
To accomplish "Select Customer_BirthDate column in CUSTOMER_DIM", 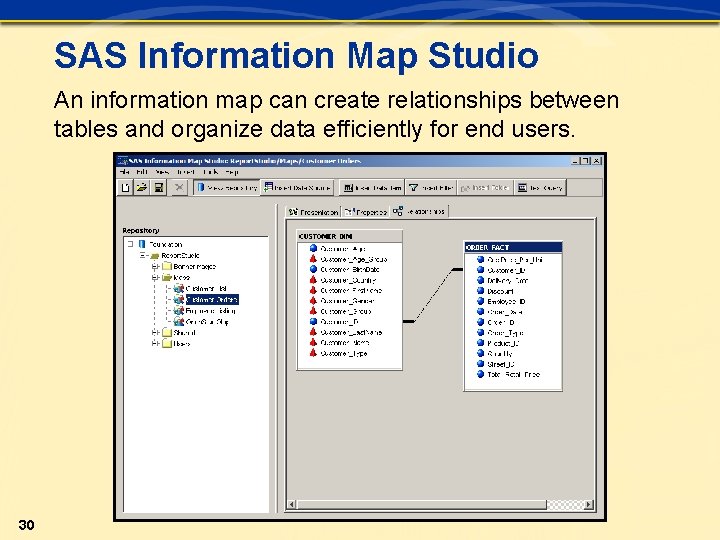I will click(x=344, y=270).
